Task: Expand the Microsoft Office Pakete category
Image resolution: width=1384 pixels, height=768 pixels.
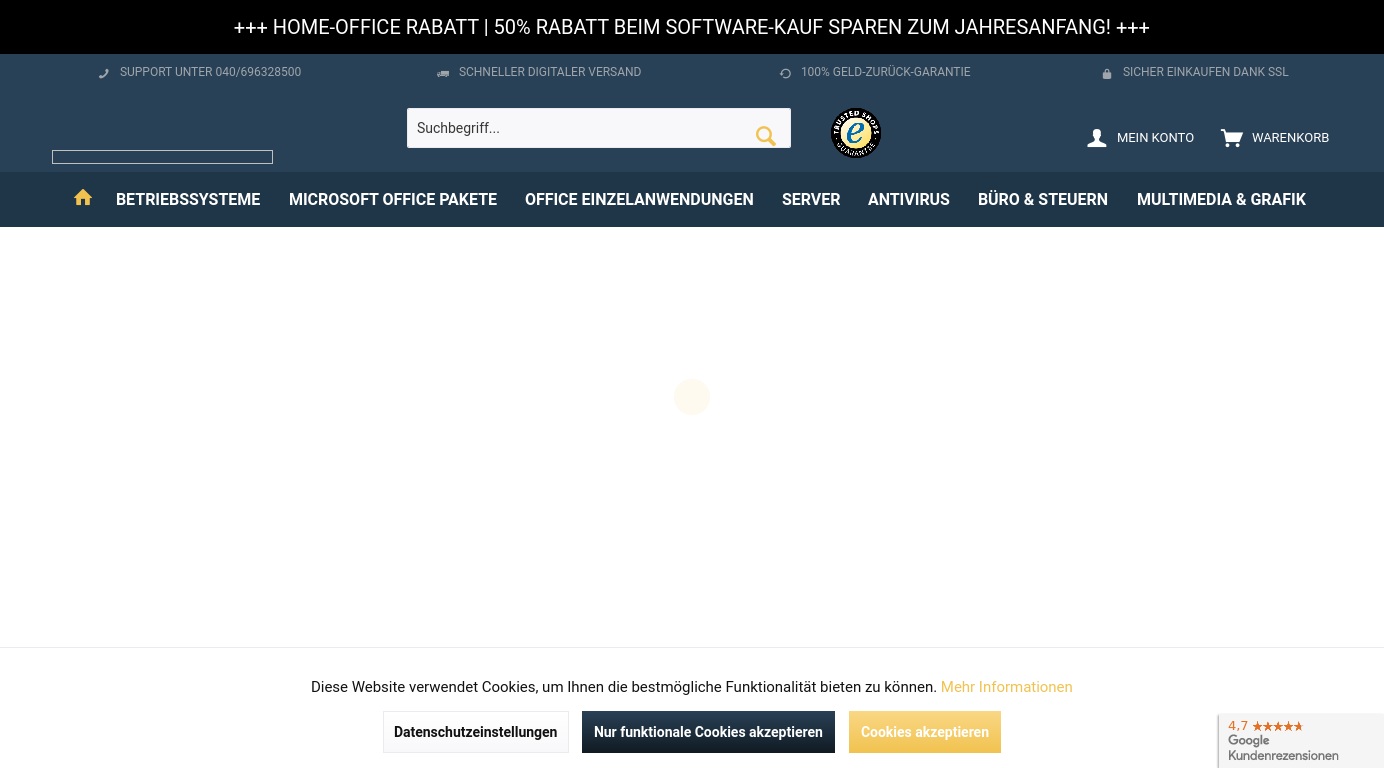Action: [393, 200]
